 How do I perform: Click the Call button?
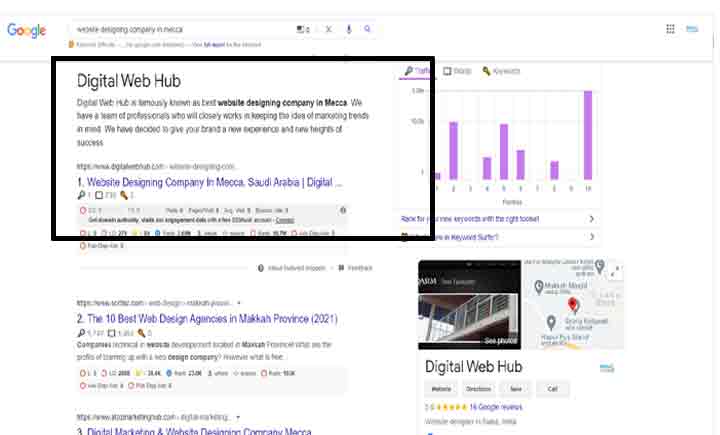tap(552, 388)
